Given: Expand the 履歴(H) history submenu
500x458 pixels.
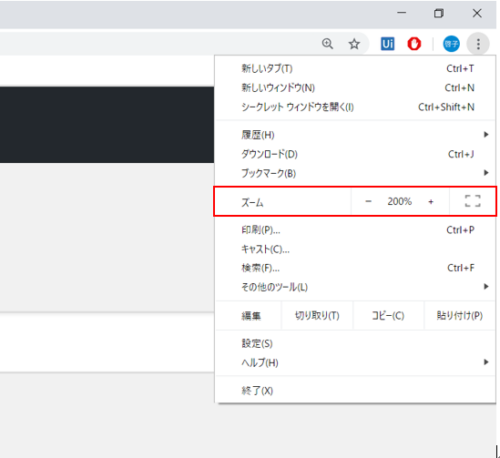Looking at the screenshot, I should pos(356,135).
